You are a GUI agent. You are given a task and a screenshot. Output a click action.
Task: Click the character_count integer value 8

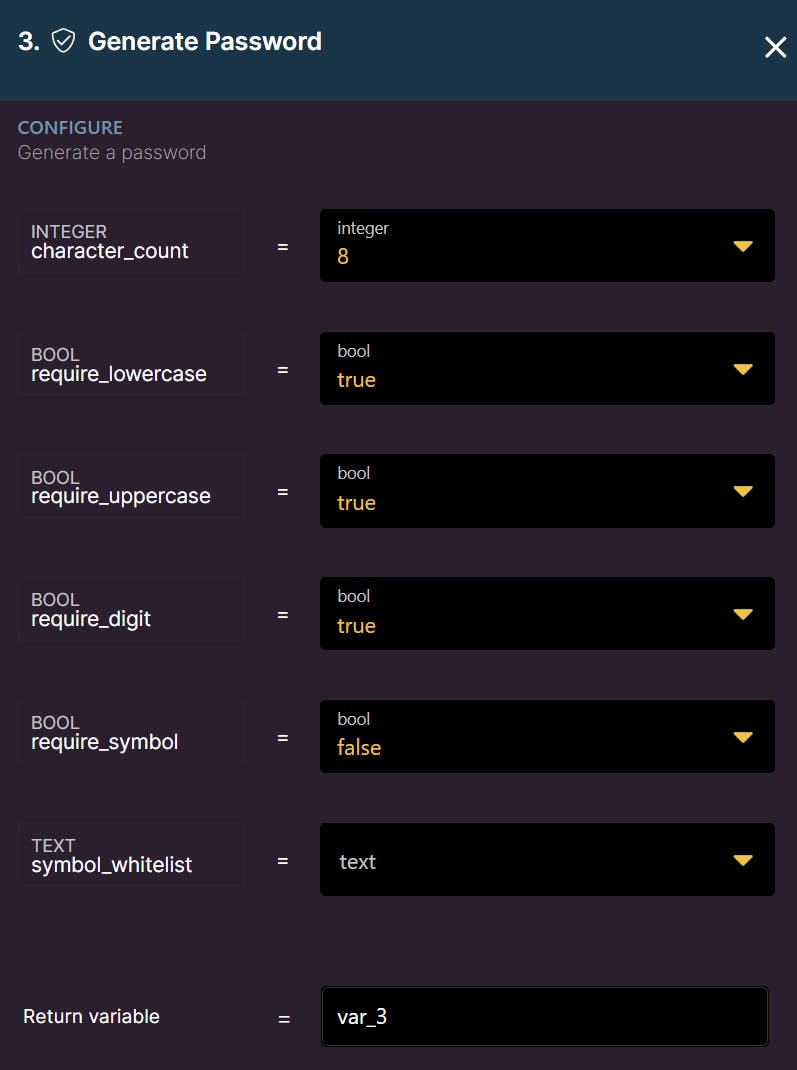click(x=343, y=256)
